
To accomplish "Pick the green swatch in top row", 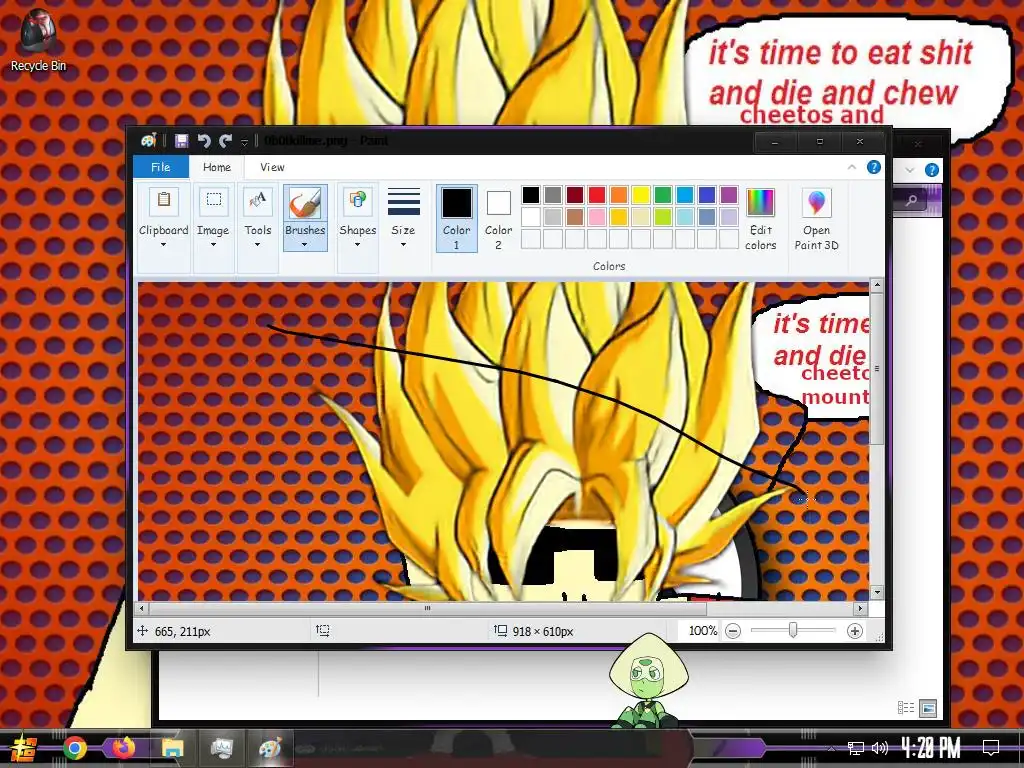I will pos(663,195).
